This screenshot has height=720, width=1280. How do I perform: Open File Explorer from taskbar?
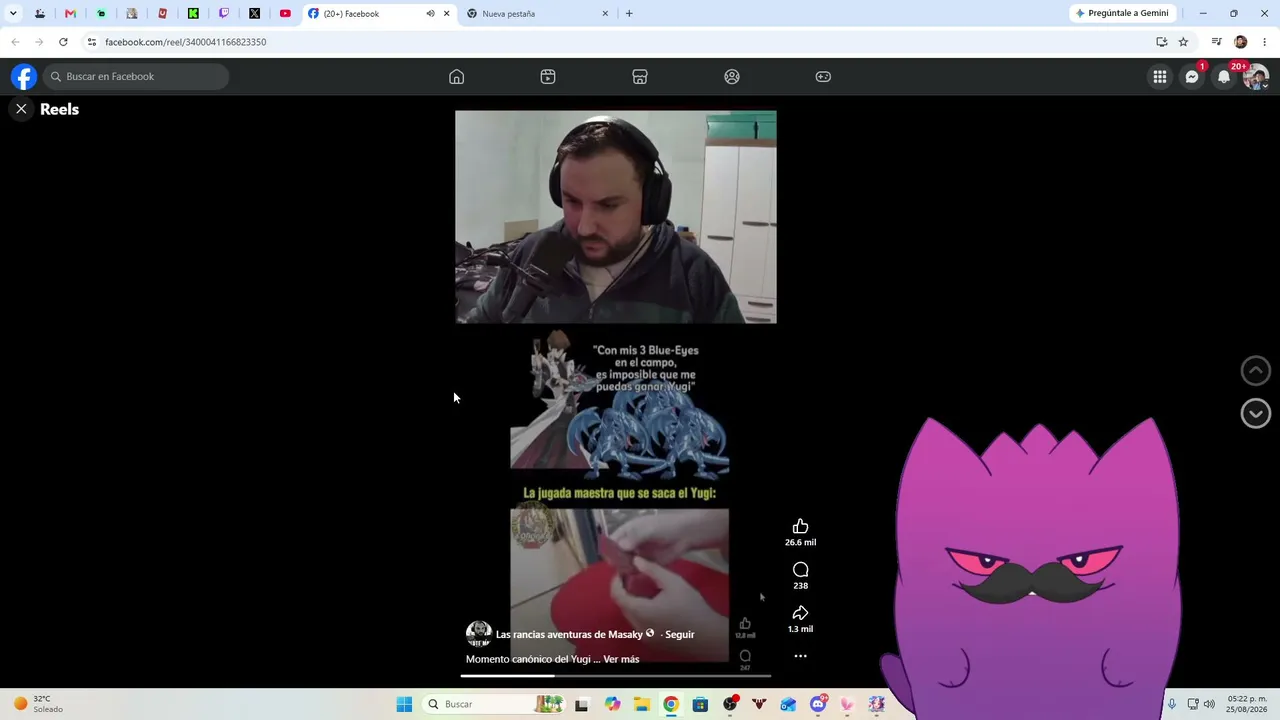click(x=641, y=704)
